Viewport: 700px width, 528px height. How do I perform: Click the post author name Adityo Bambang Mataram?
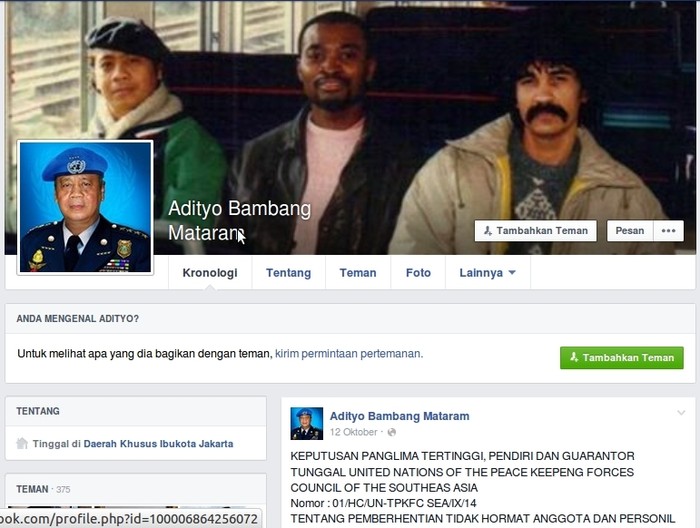[400, 416]
